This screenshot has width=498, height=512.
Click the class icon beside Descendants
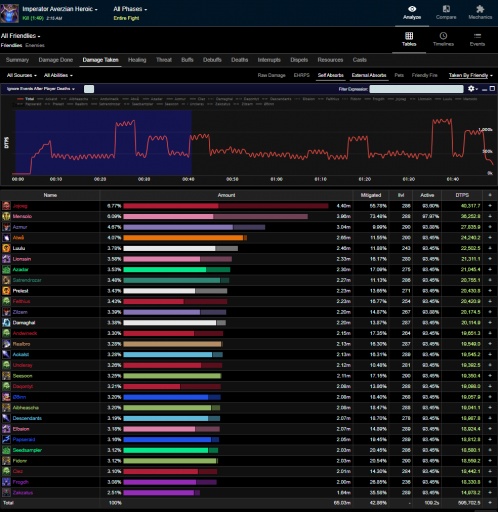(6, 418)
